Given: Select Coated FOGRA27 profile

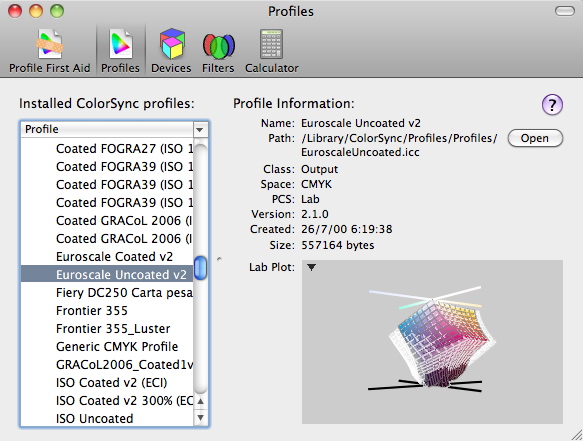Looking at the screenshot, I should tap(107, 148).
